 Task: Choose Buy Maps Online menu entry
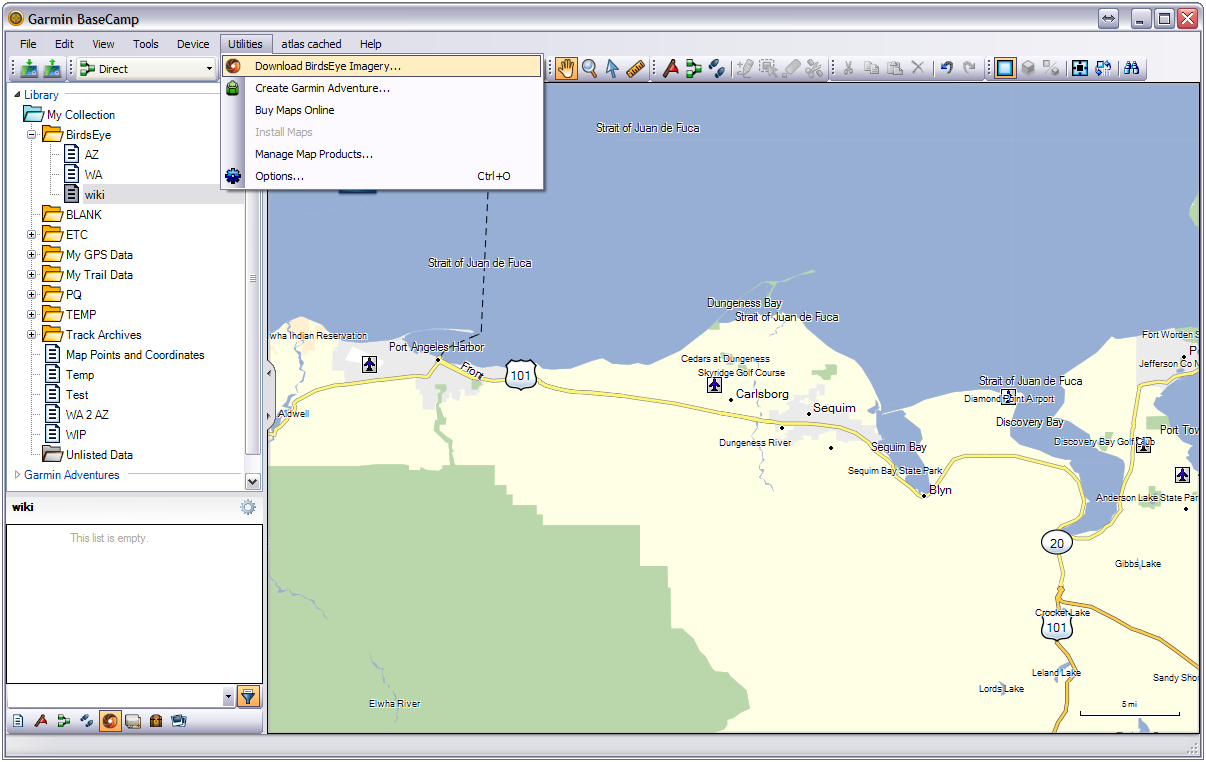point(382,110)
